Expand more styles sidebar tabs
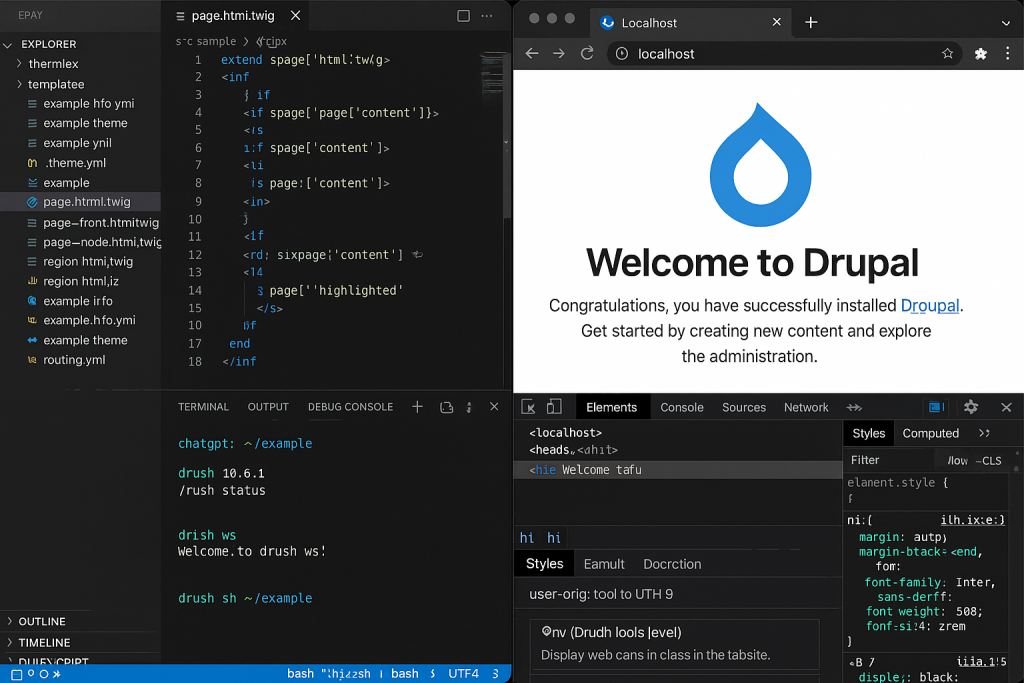This screenshot has height=683, width=1024. 984,433
